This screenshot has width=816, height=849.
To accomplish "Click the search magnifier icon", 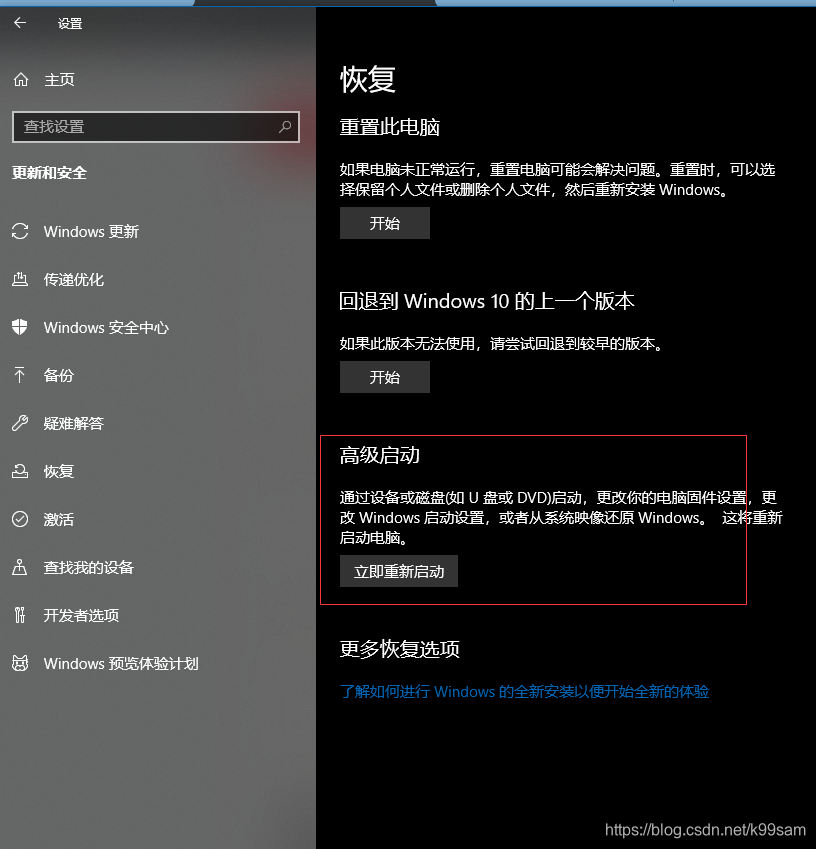I will (x=285, y=127).
